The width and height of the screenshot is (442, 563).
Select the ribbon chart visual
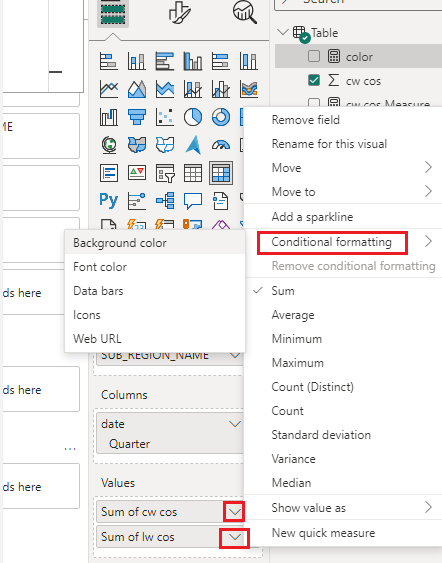[x=249, y=89]
